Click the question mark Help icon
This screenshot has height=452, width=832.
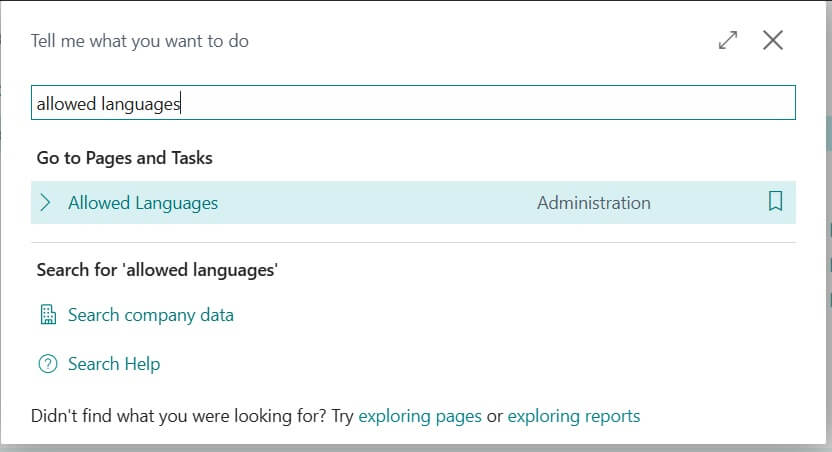click(47, 364)
